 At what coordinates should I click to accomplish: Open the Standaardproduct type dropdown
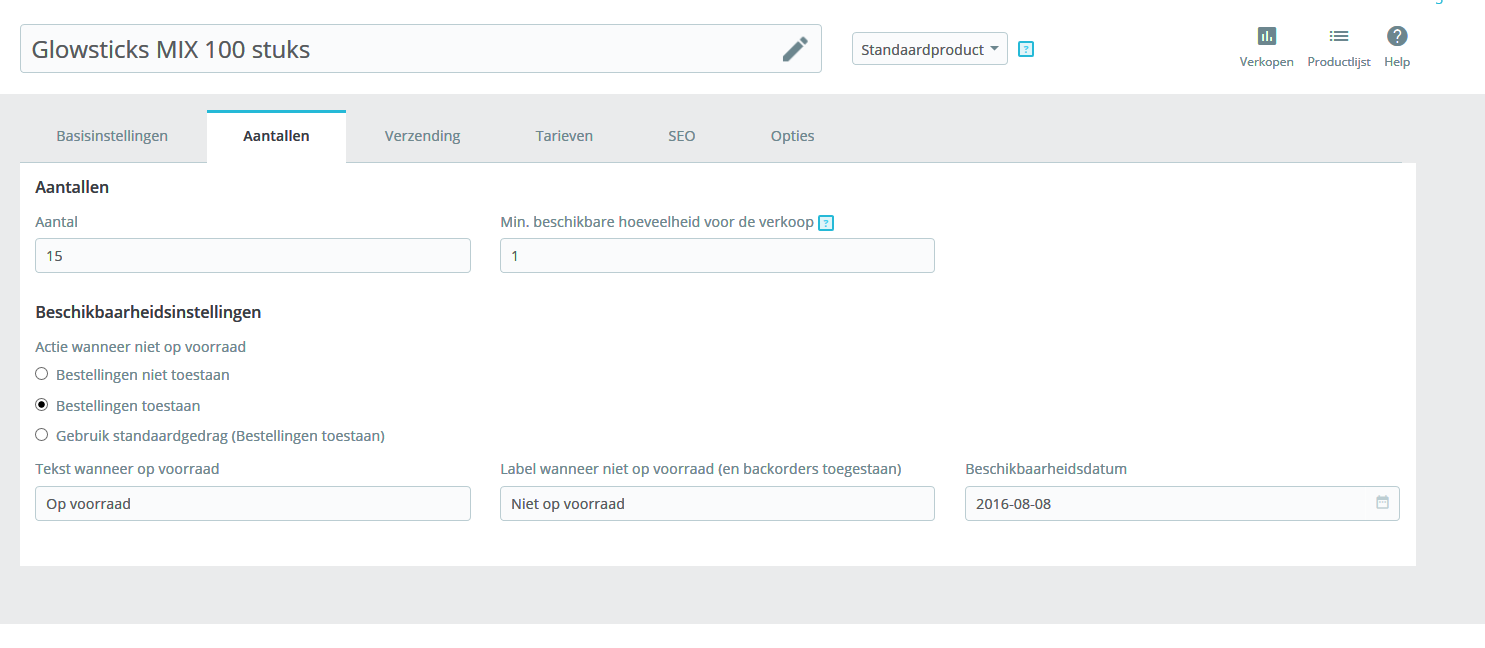click(x=930, y=48)
